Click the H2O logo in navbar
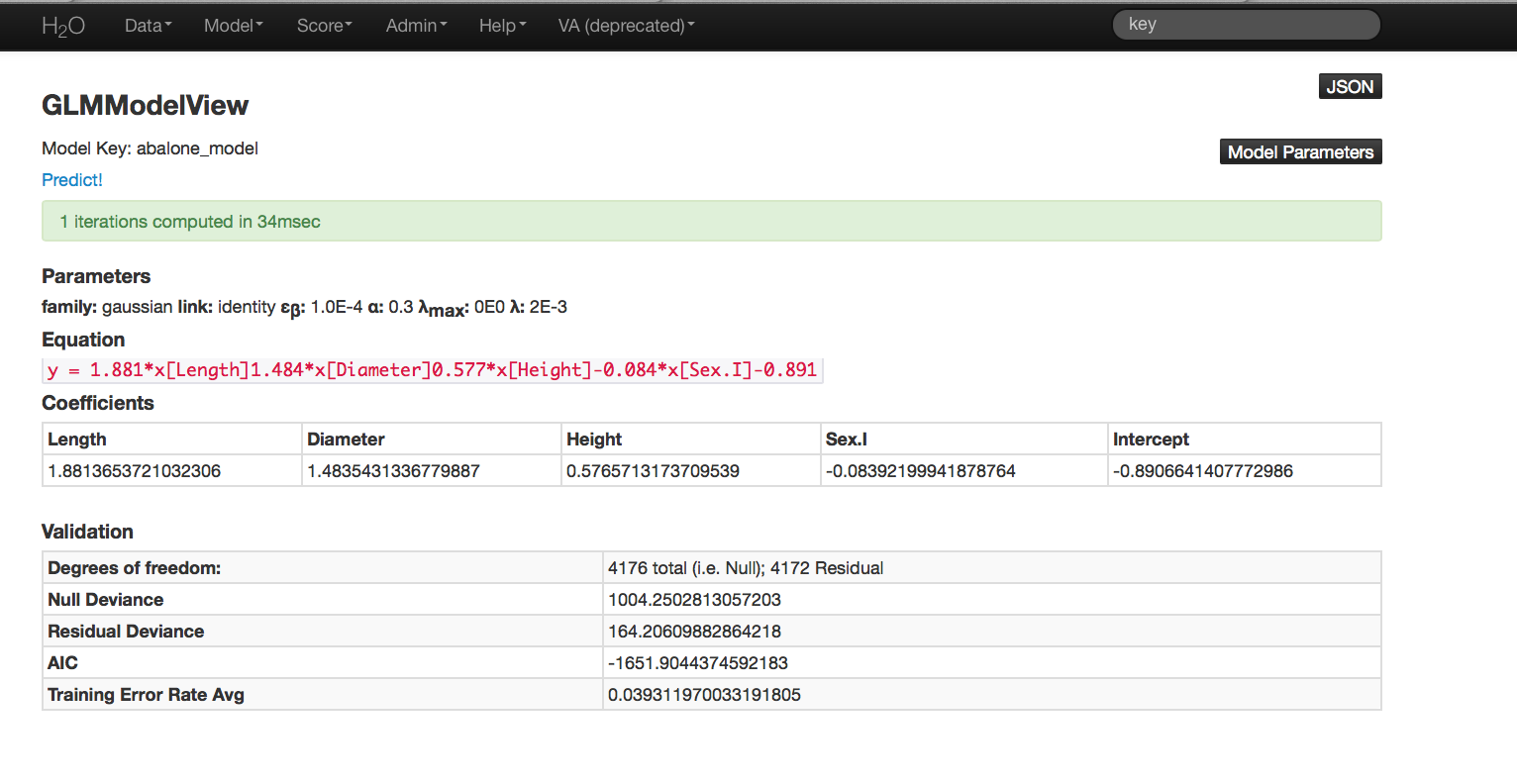Image resolution: width=1517 pixels, height=784 pixels. click(63, 26)
